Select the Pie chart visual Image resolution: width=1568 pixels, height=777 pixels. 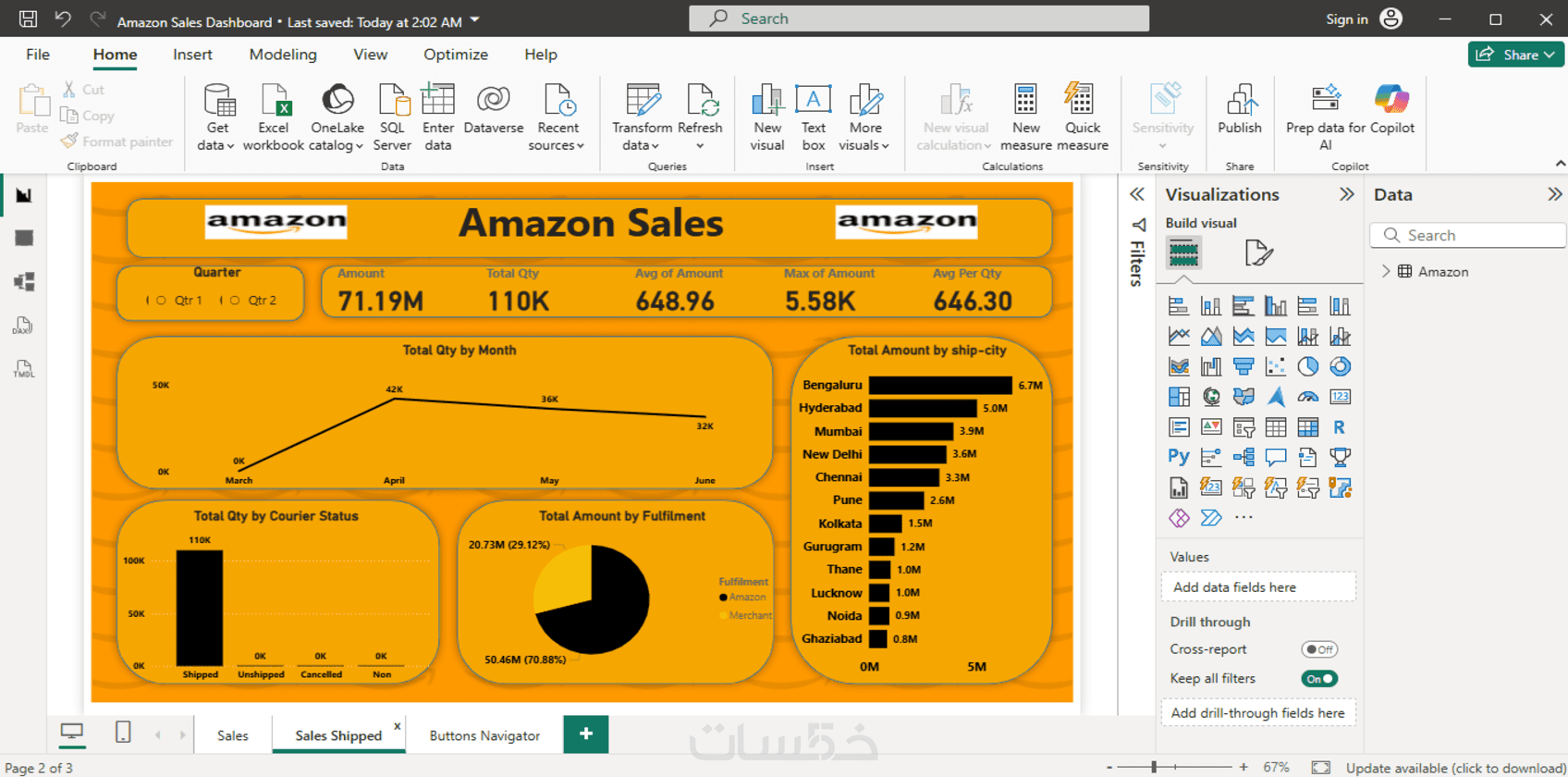1307,366
